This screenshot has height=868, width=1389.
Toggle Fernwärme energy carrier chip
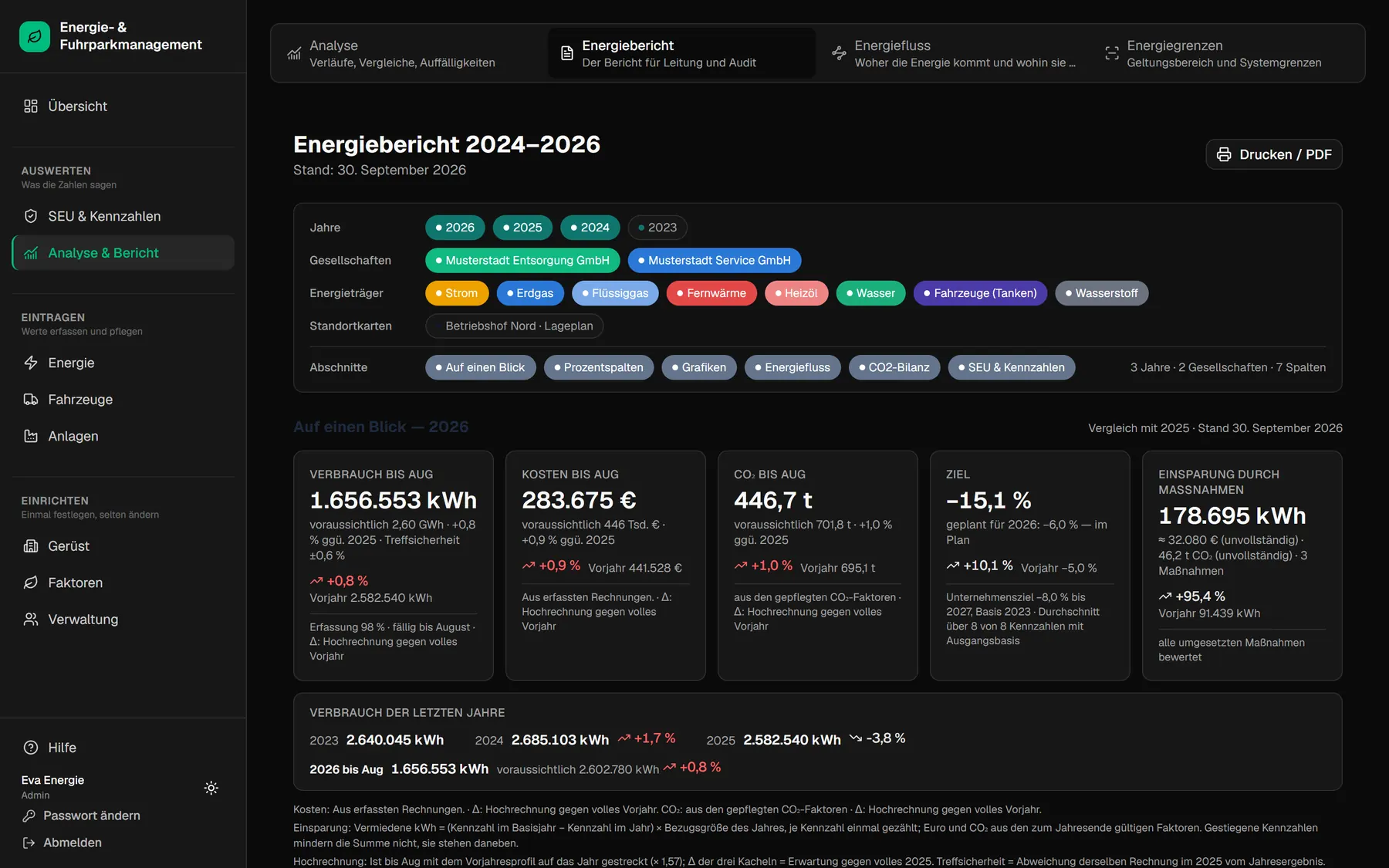[x=711, y=293]
